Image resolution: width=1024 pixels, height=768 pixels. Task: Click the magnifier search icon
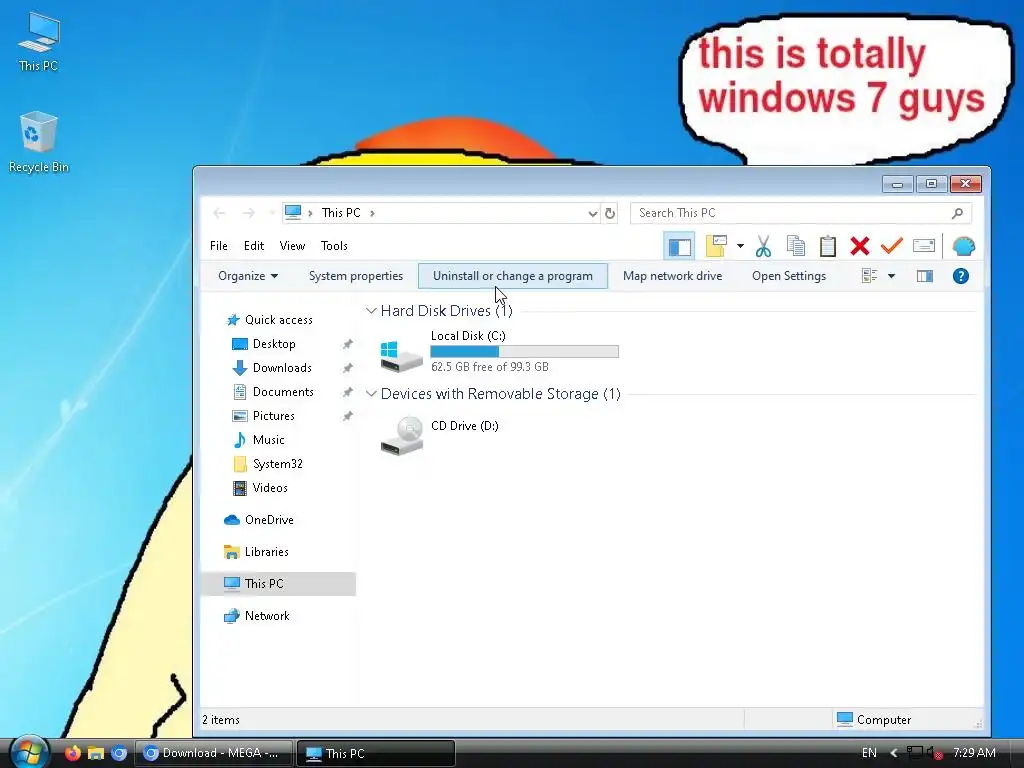[957, 213]
